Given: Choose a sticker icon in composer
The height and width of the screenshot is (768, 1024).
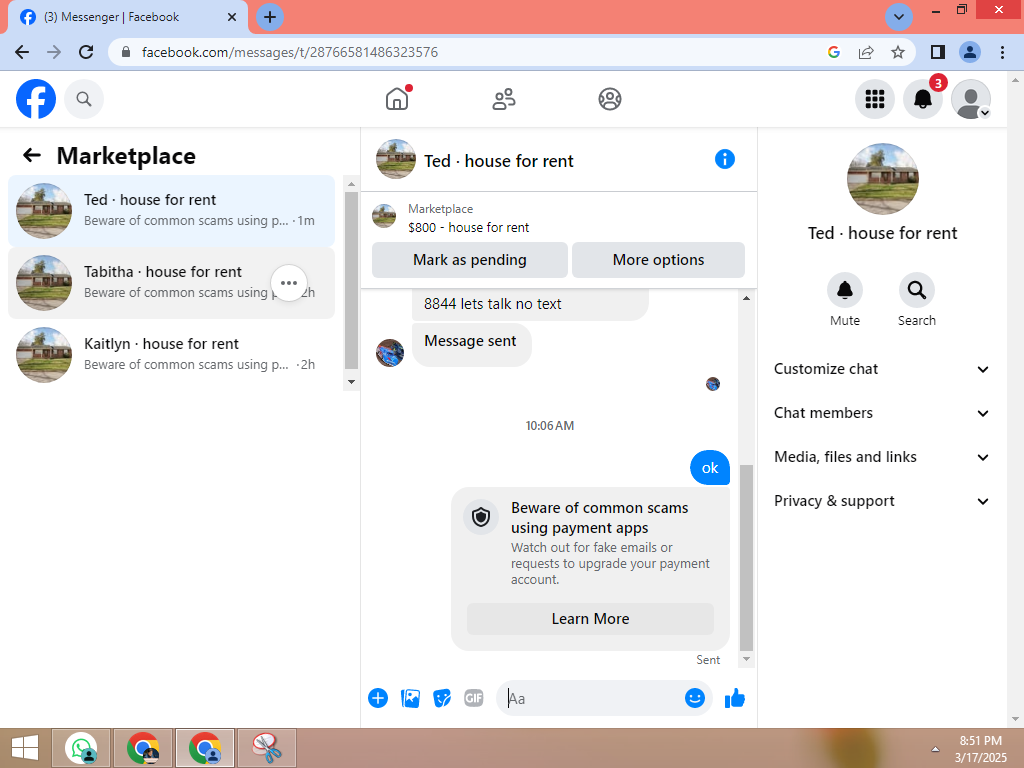Looking at the screenshot, I should click(x=442, y=698).
